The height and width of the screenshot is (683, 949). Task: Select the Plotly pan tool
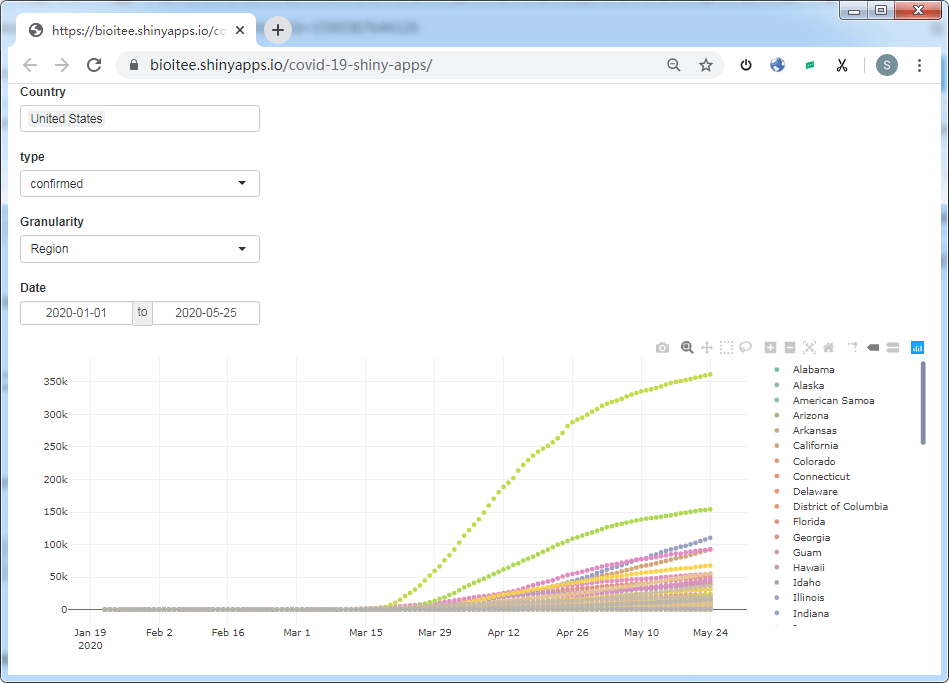click(x=706, y=348)
